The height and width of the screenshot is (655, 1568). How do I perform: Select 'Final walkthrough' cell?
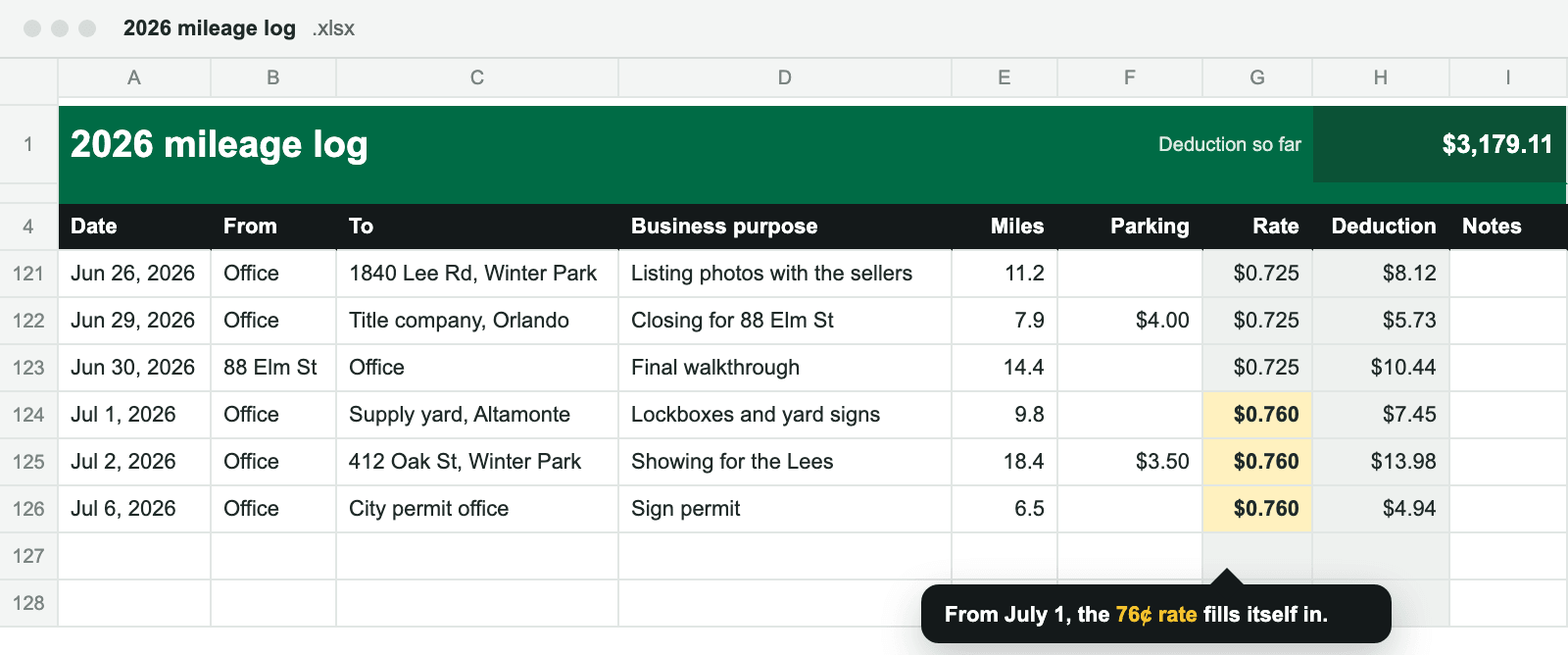[785, 368]
